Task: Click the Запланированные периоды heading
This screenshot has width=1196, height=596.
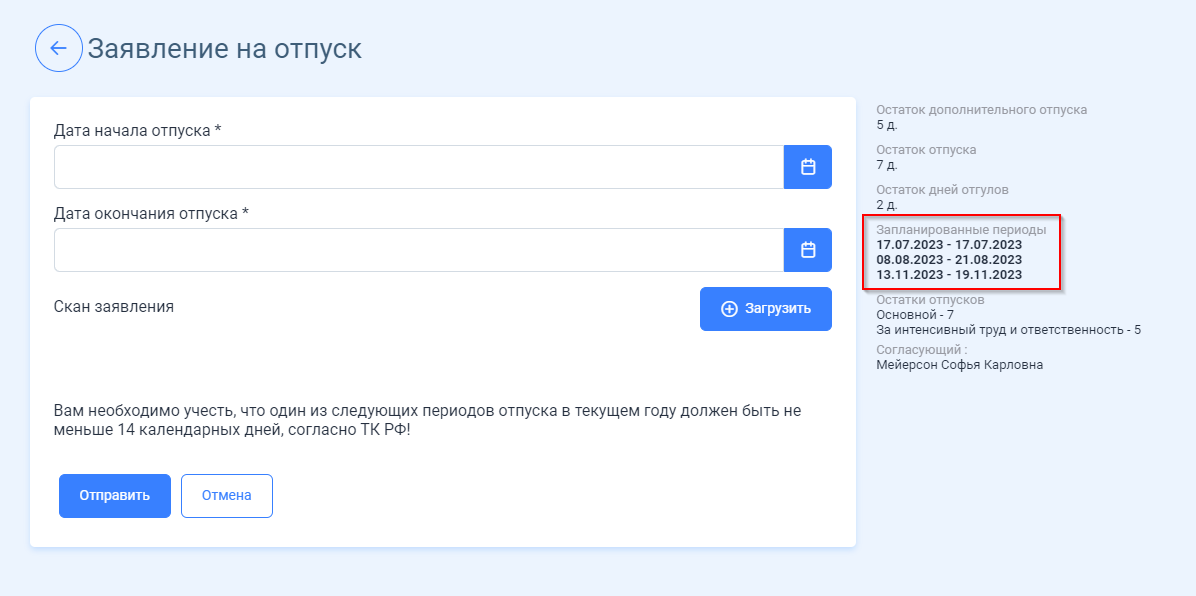Action: tap(961, 230)
